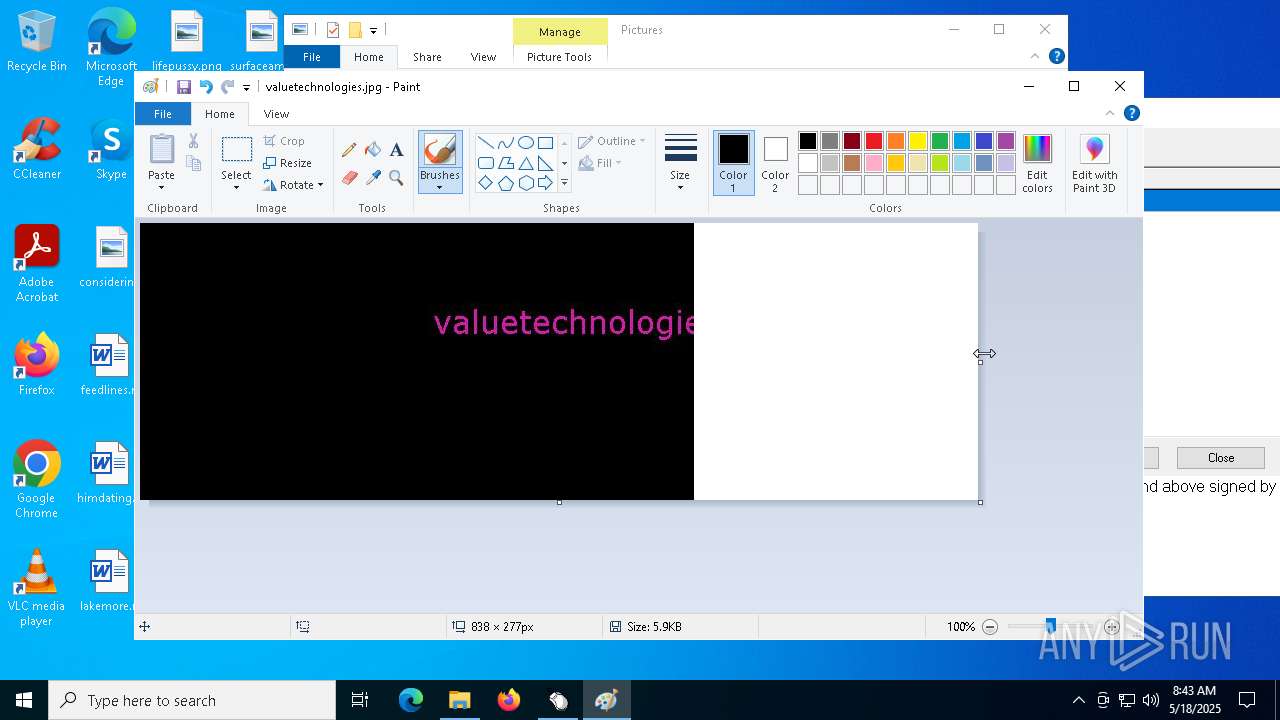Pick the red palette color
Viewport: 1280px width, 720px height.
(x=874, y=141)
